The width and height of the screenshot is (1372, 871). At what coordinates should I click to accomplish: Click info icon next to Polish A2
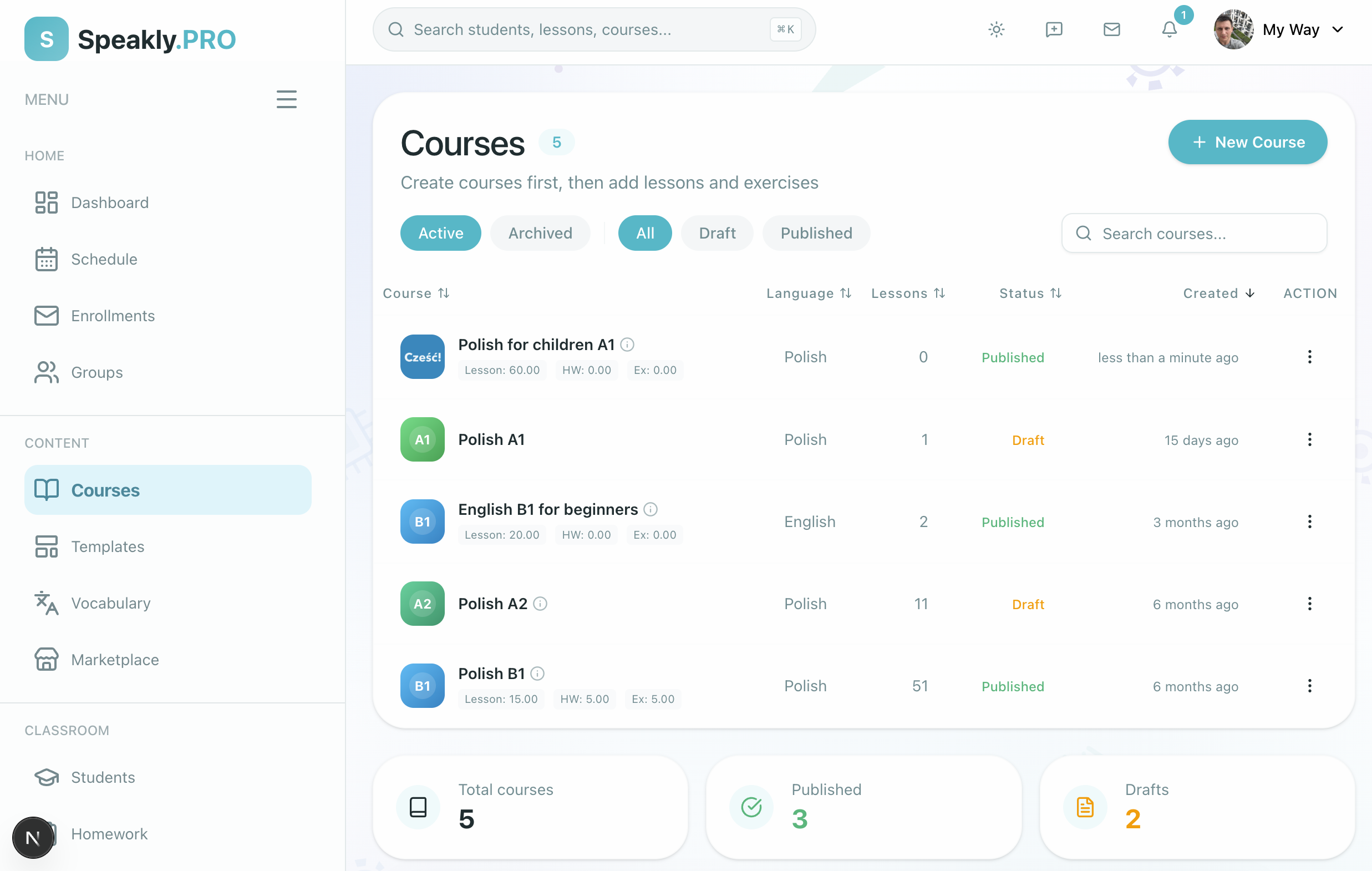540,604
